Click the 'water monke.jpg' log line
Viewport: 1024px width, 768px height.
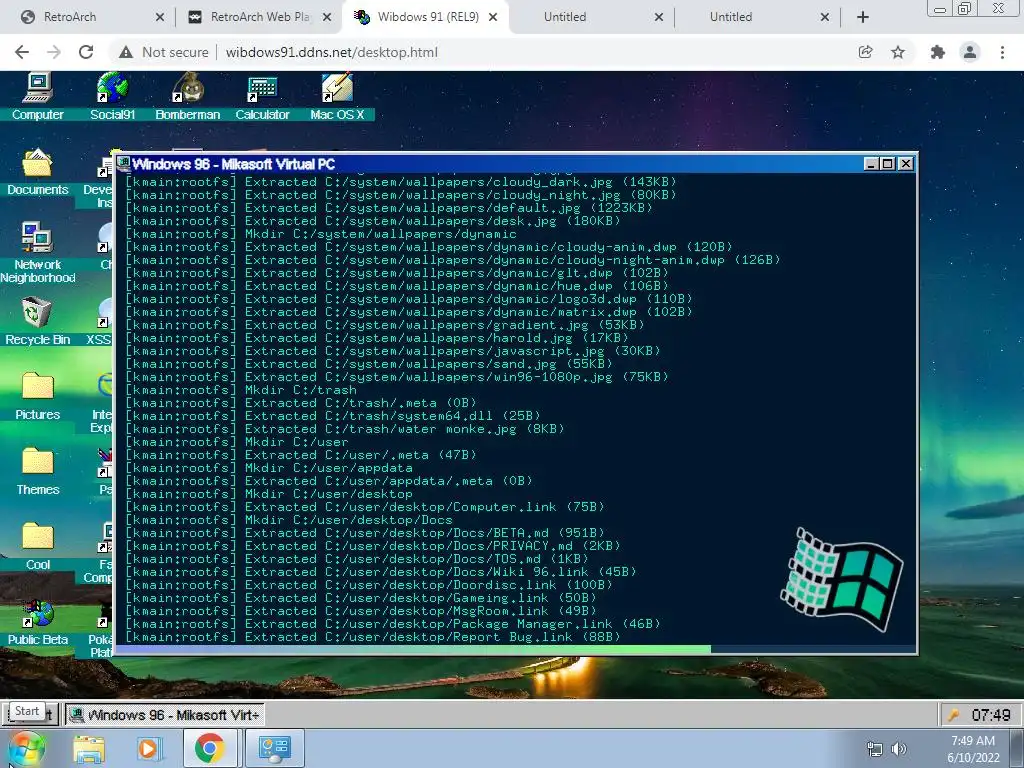coord(344,429)
